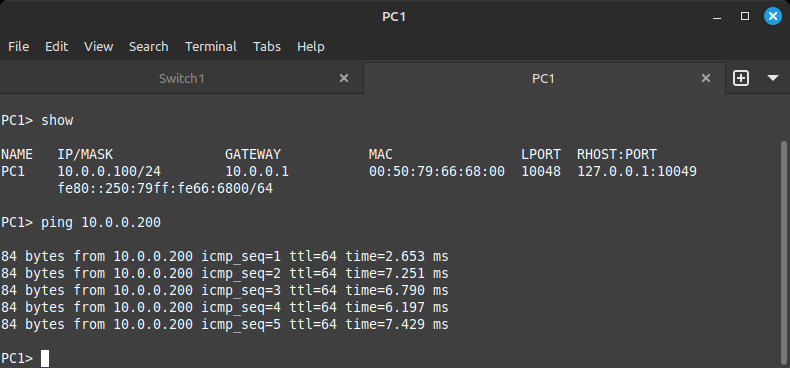
Task: Open the Help menu
Action: [310, 46]
